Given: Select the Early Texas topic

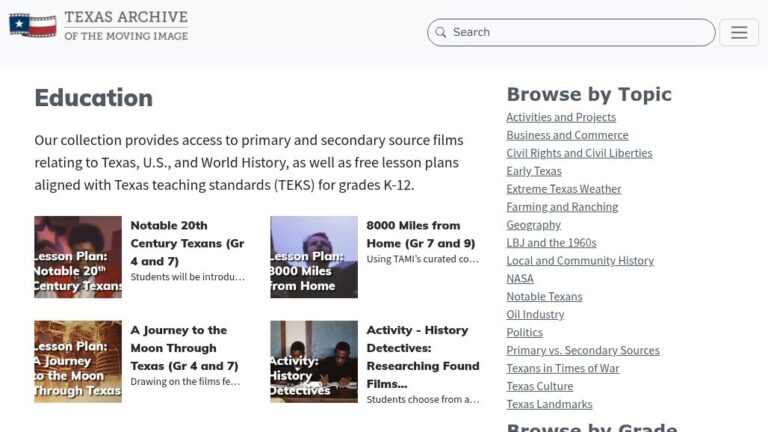Looking at the screenshot, I should pos(534,171).
